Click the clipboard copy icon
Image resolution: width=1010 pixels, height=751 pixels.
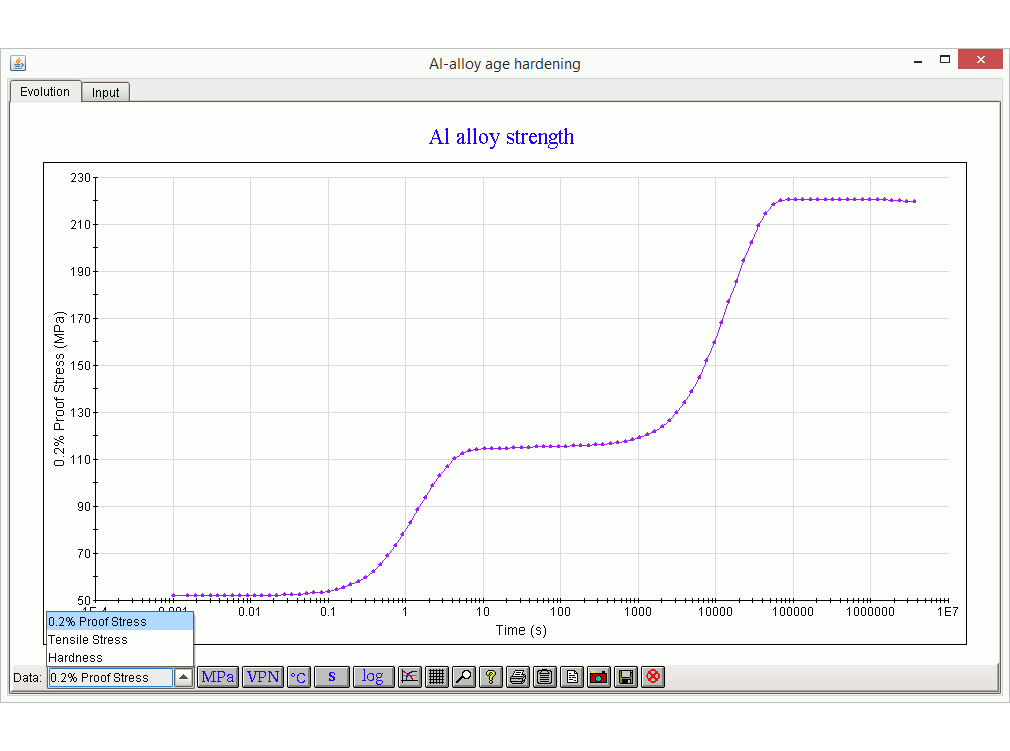545,677
